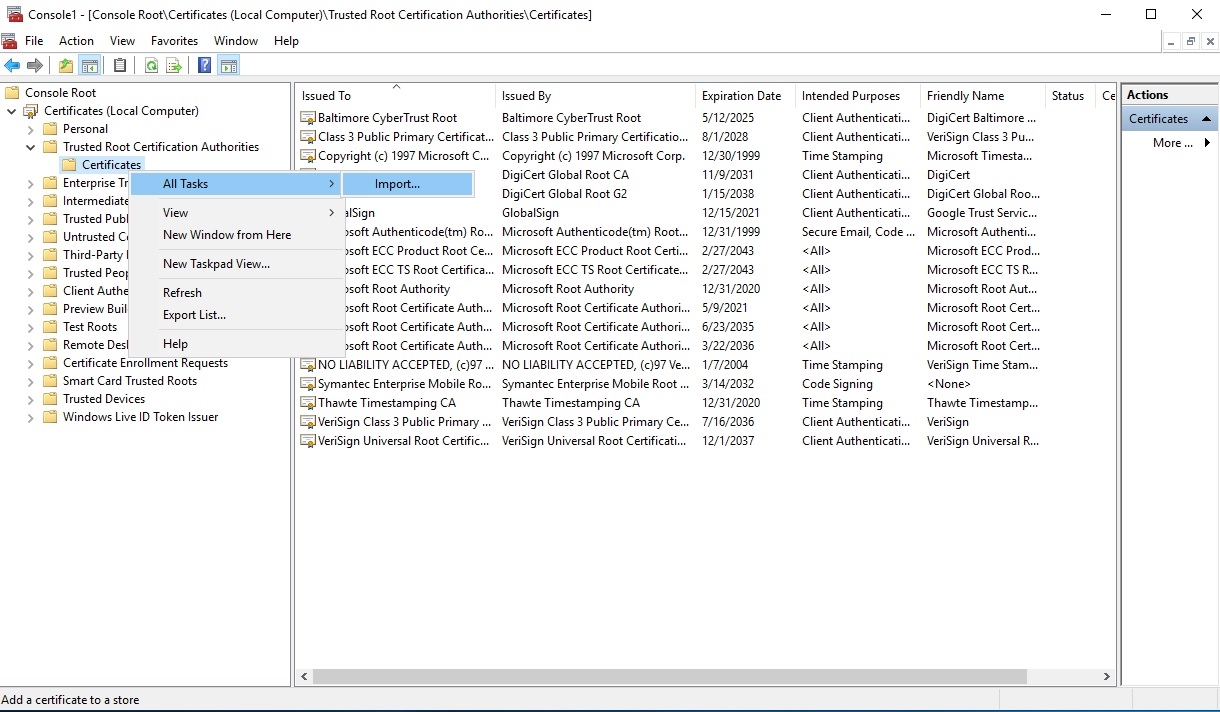Screen dimensions: 1220x712
Task: Toggle the Show/Hide Console Tree icon
Action: (90, 66)
